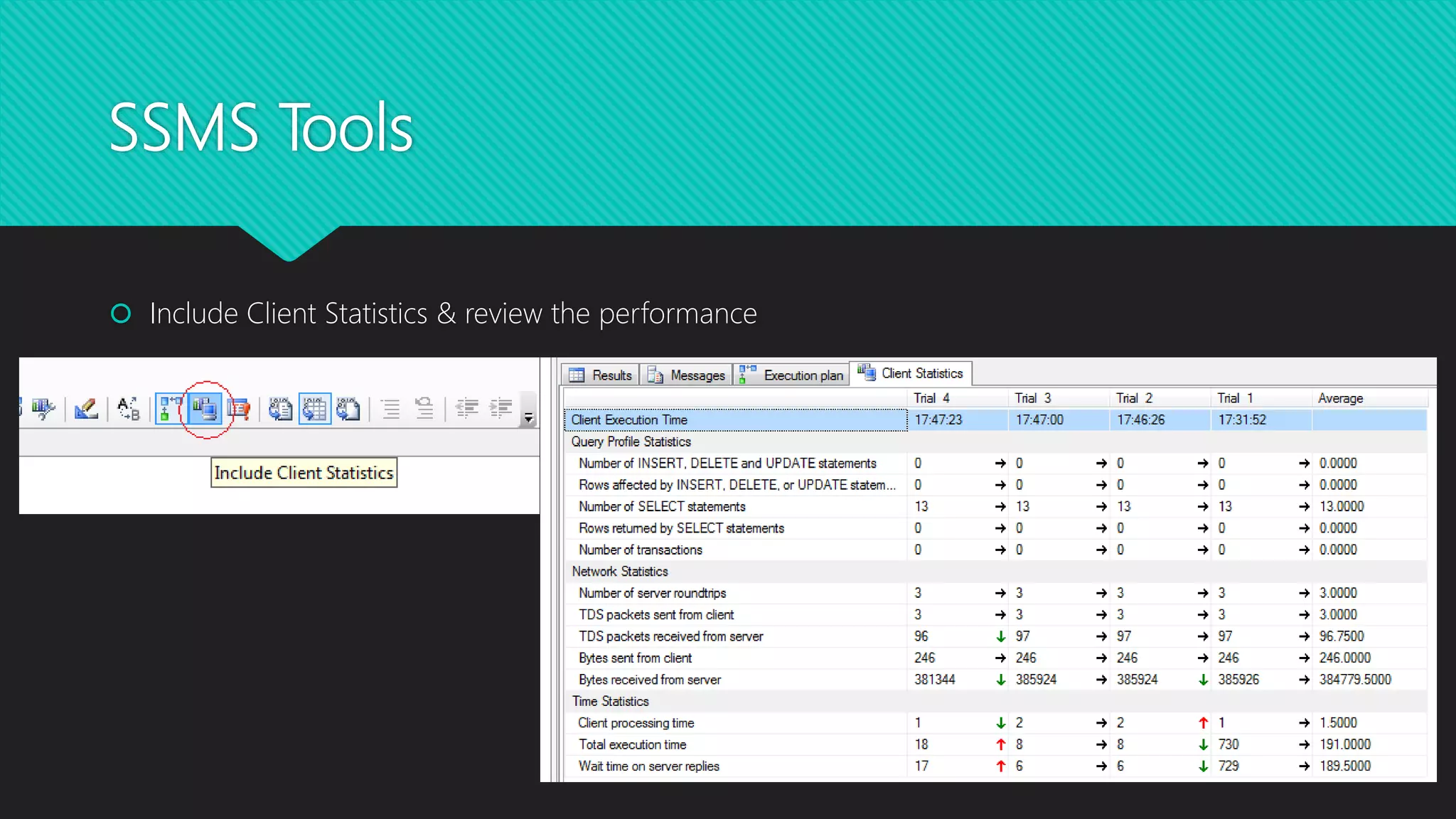Select Results to Text icon
1456x819 pixels.
click(x=280, y=409)
